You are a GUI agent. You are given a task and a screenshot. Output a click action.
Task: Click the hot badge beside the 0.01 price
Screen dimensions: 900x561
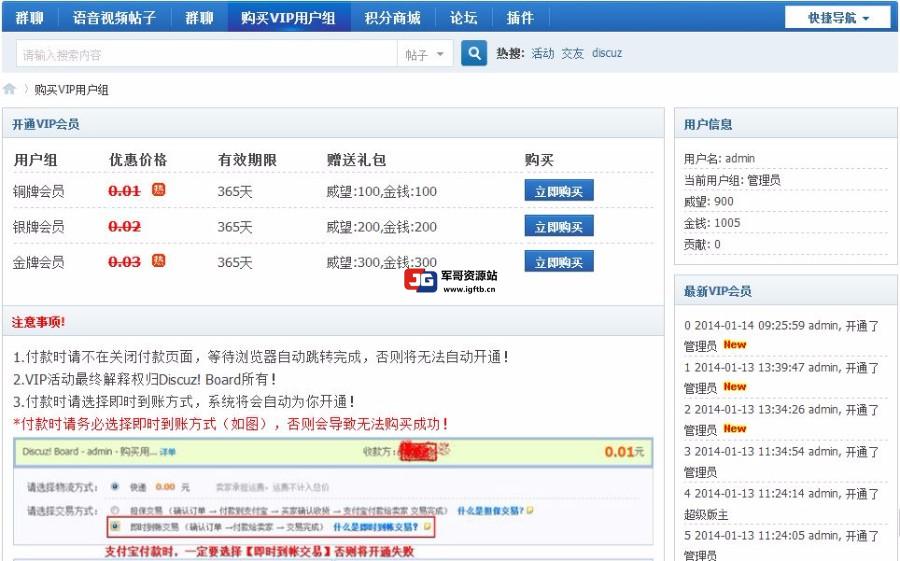158,190
